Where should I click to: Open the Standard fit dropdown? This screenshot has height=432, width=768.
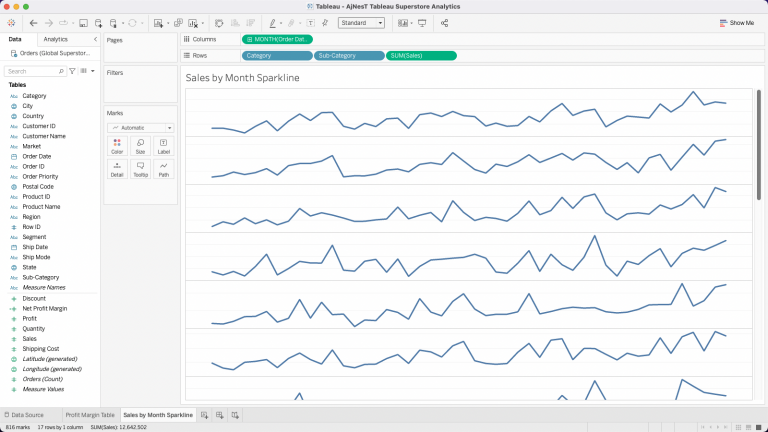360,22
